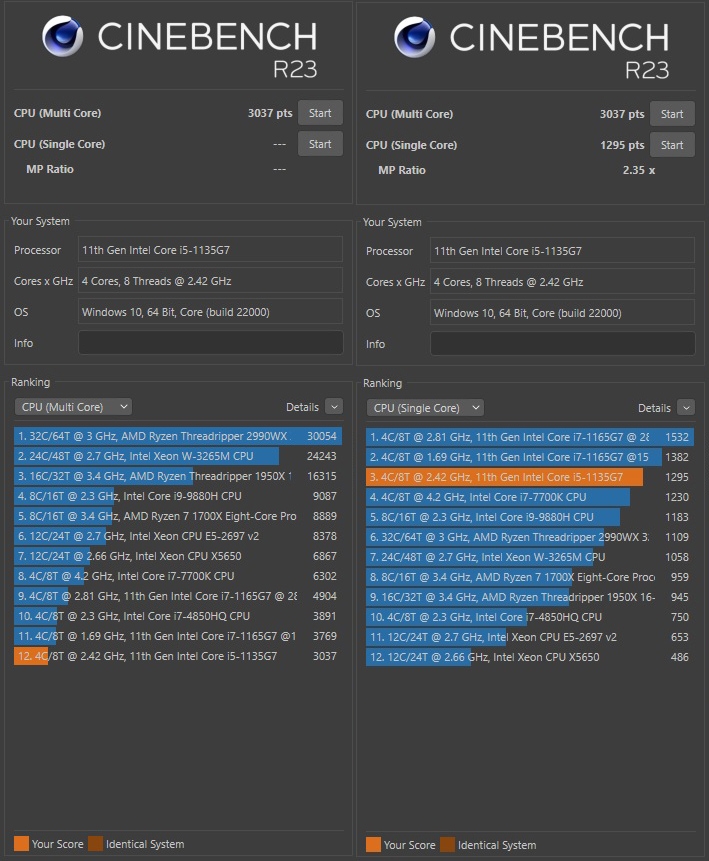Image resolution: width=709 pixels, height=861 pixels.
Task: Select Threadripper 1950X row scoring 945
Action: [530, 597]
